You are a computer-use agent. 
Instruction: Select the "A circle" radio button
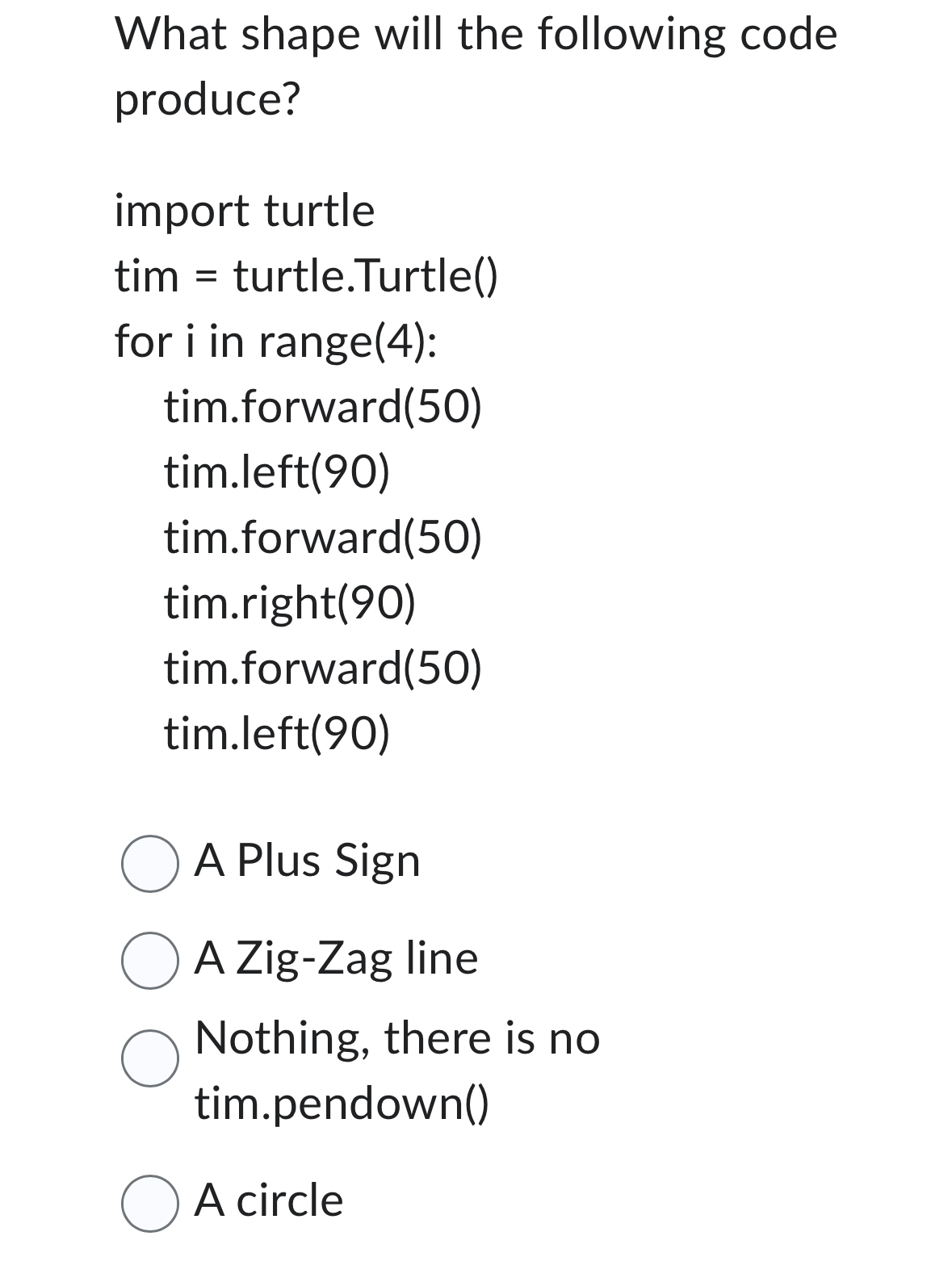tap(150, 1201)
